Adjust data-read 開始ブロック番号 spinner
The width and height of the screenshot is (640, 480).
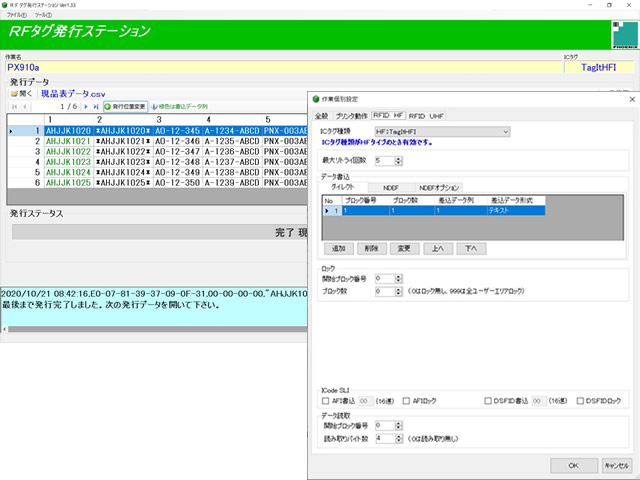pos(398,426)
